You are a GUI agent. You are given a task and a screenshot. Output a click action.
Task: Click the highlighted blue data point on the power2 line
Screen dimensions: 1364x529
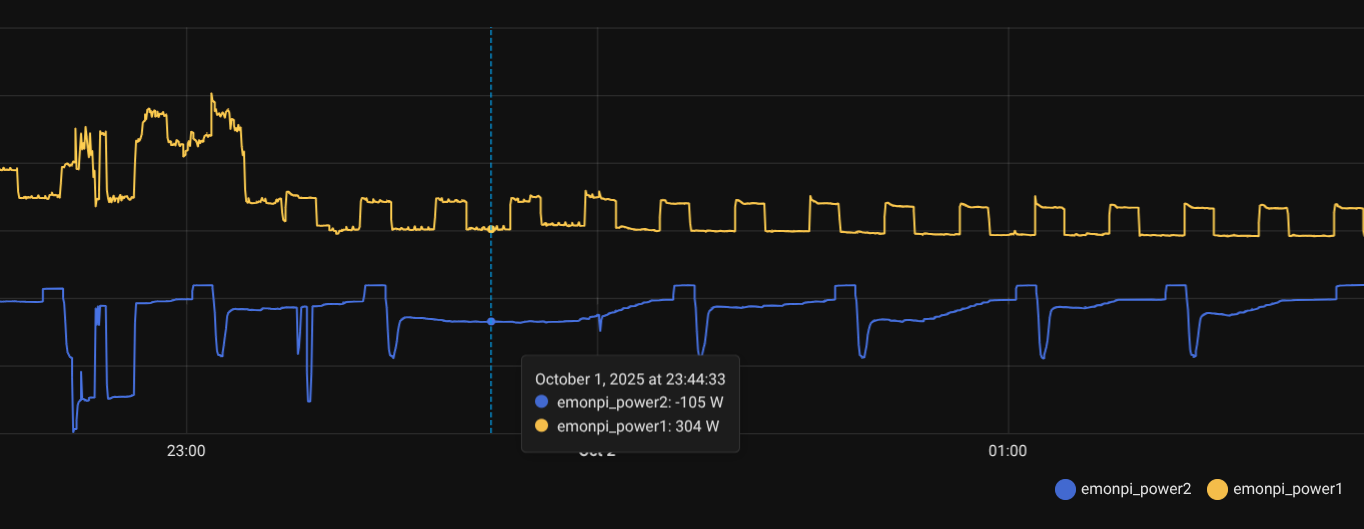click(x=491, y=321)
